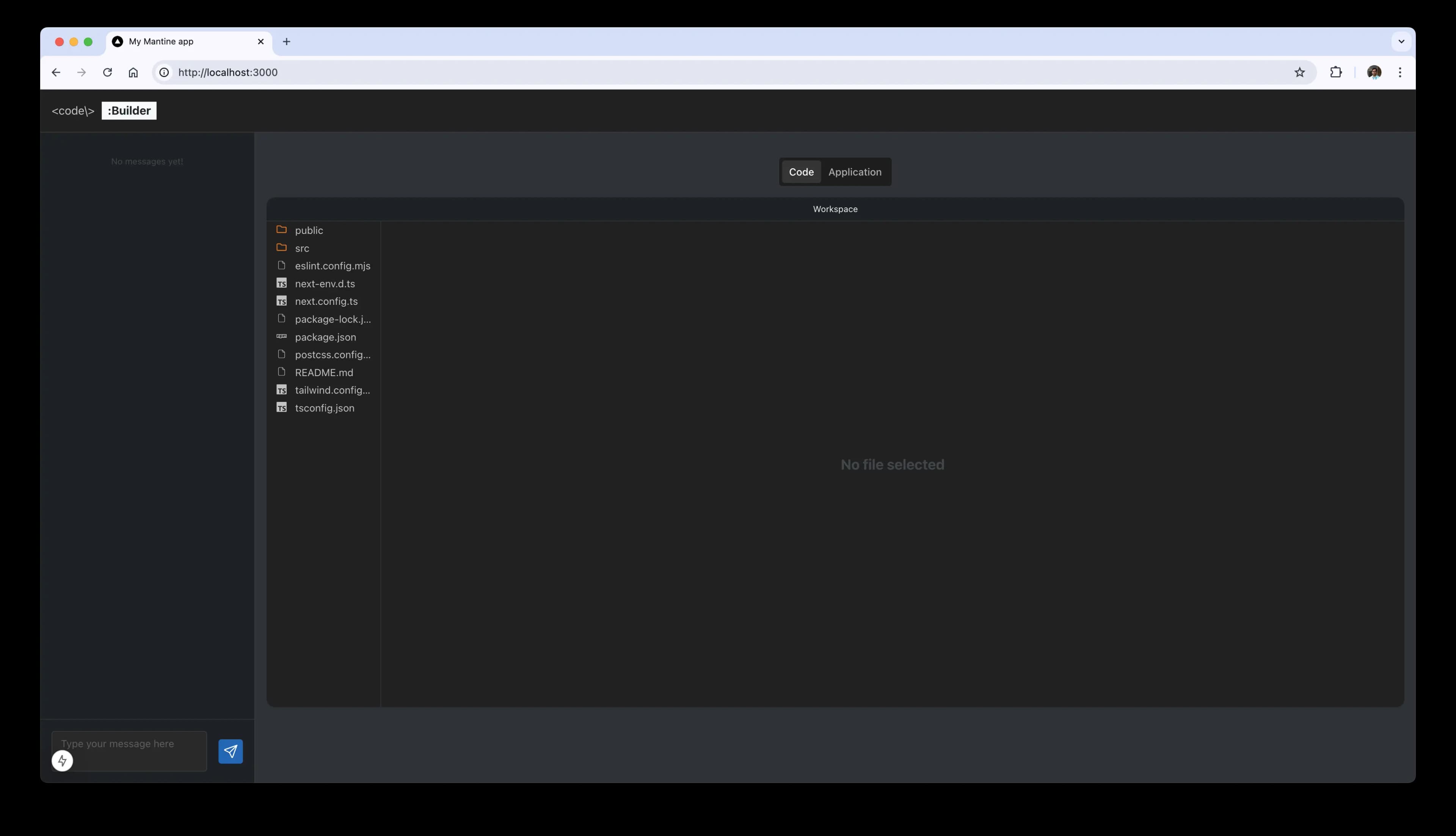The image size is (1456, 836).
Task: Open the README.md file
Action: 324,373
